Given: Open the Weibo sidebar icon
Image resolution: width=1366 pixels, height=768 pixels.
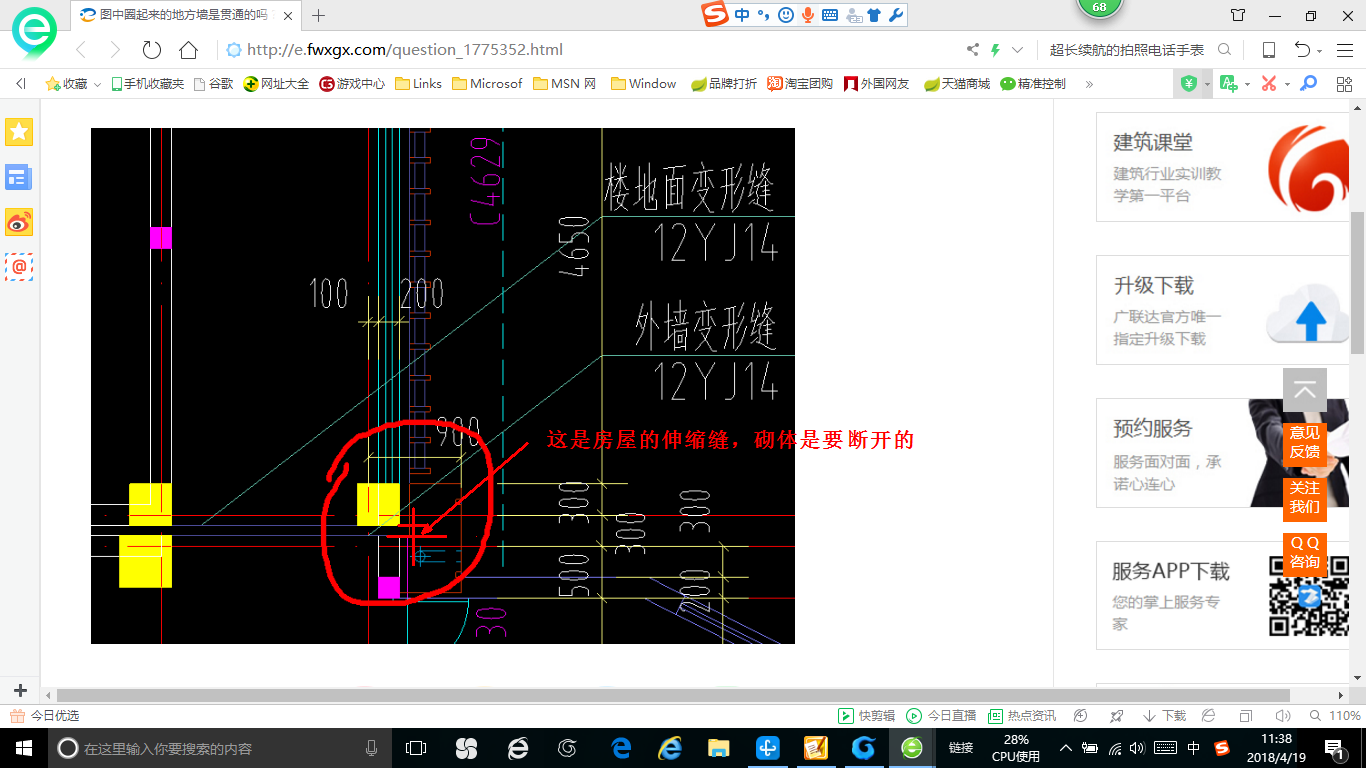Looking at the screenshot, I should [19, 222].
